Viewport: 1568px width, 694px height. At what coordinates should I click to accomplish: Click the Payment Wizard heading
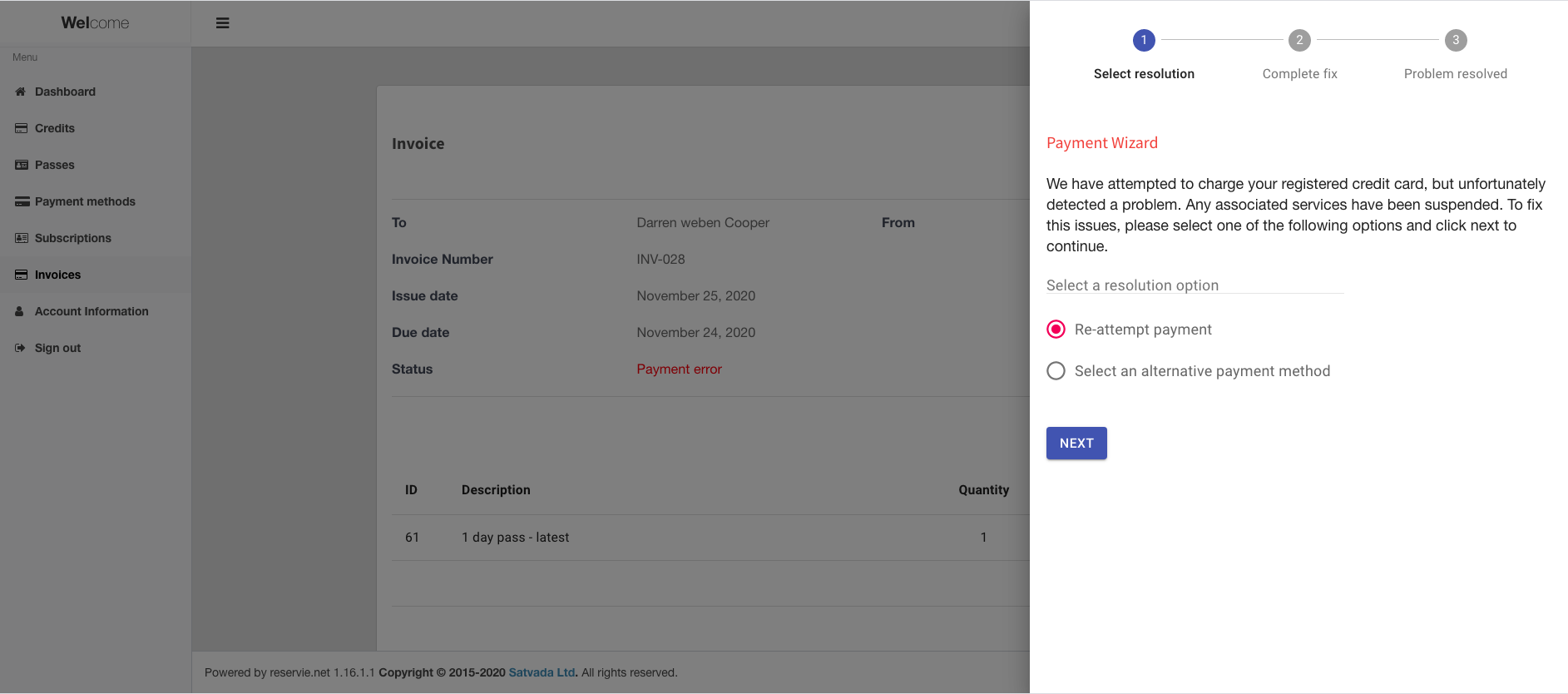click(1102, 143)
